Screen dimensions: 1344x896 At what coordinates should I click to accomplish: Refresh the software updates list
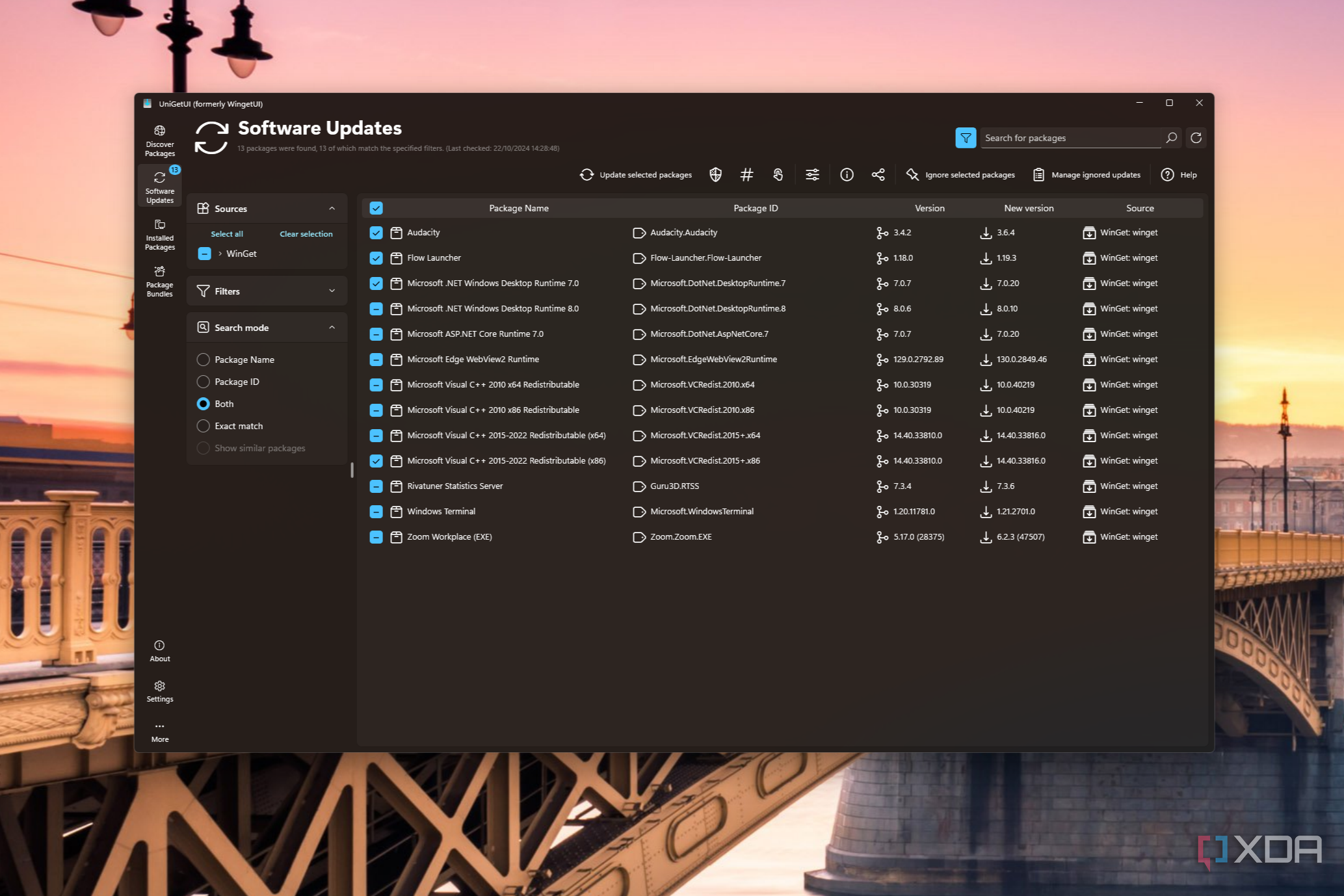point(1195,137)
